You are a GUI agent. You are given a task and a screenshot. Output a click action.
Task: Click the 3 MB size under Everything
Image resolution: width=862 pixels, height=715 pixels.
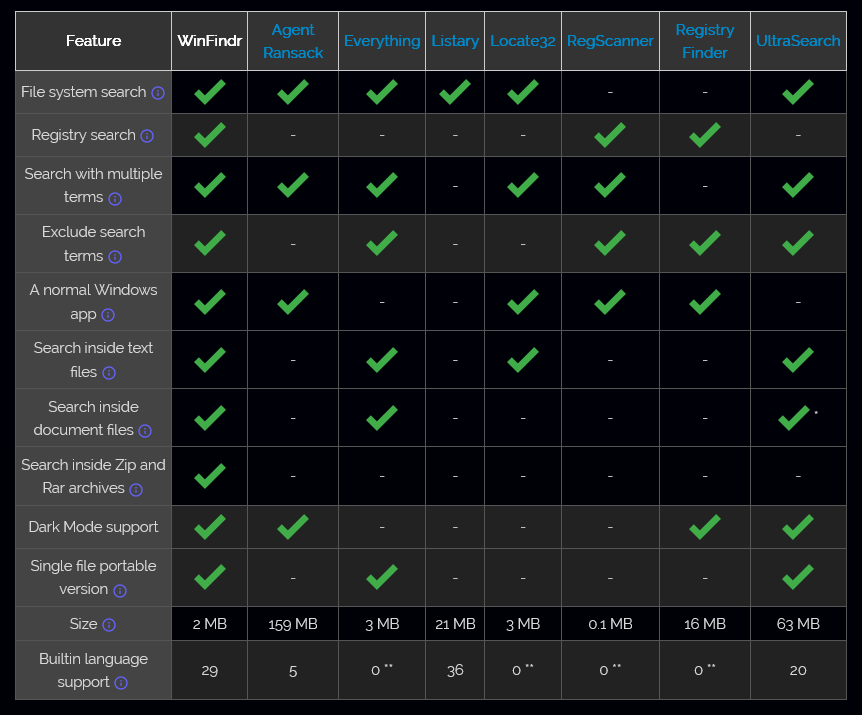point(382,624)
